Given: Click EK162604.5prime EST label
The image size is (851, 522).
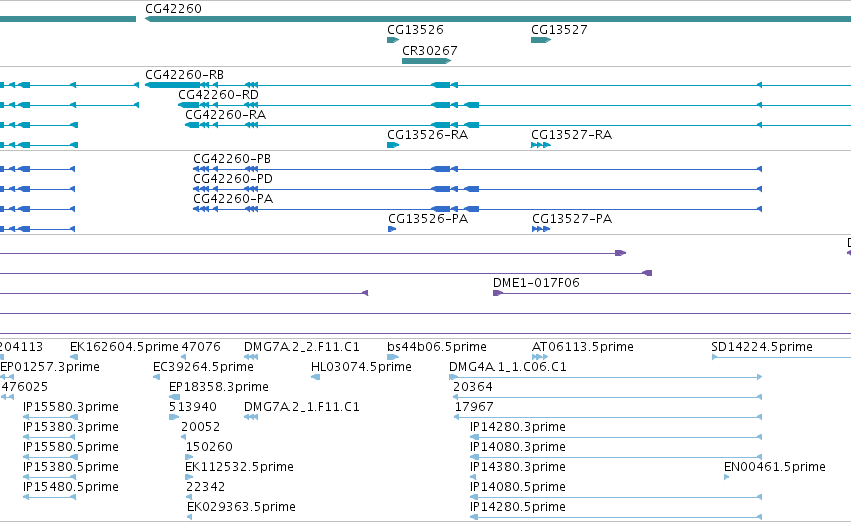Looking at the screenshot, I should pyautogui.click(x=124, y=347).
